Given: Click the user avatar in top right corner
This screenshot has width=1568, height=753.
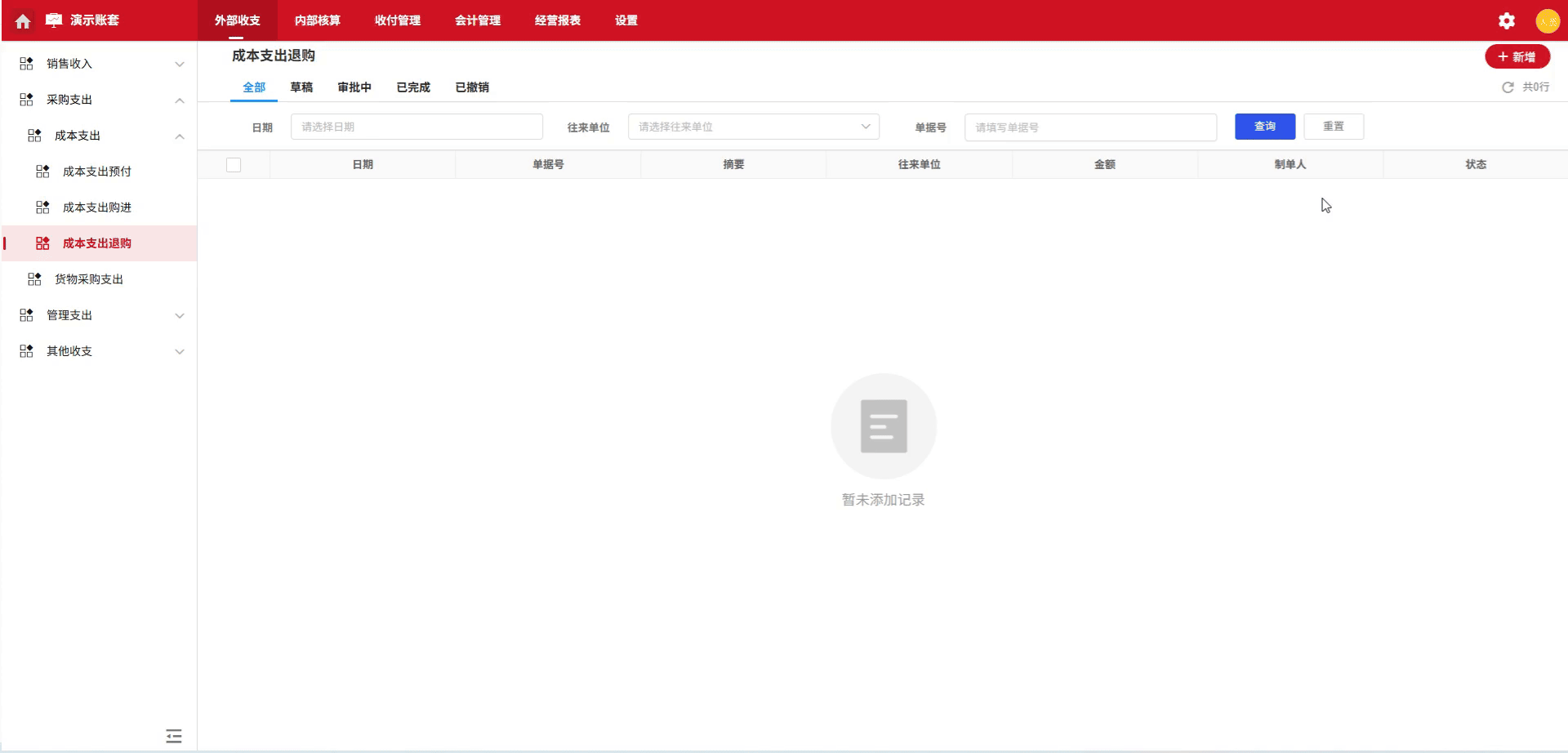Looking at the screenshot, I should pyautogui.click(x=1548, y=20).
